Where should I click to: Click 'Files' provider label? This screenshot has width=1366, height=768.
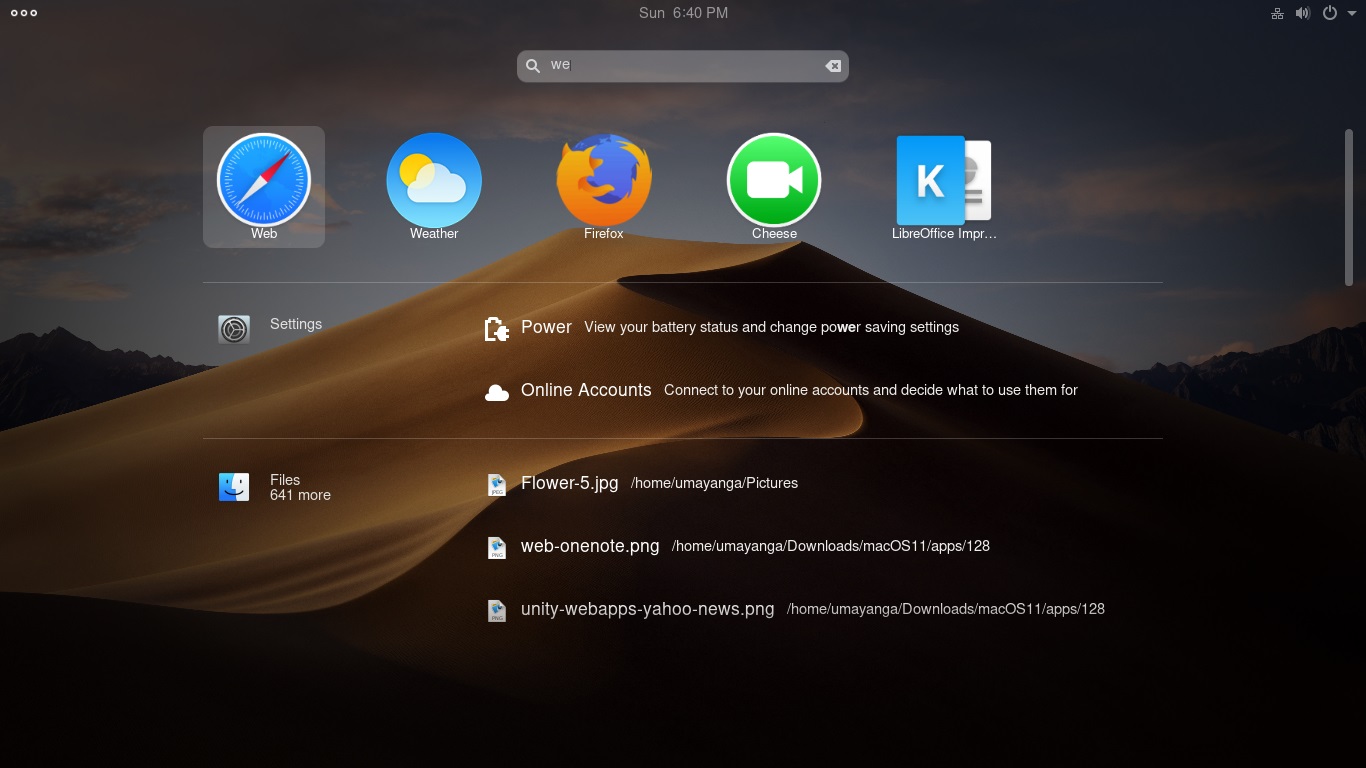point(285,480)
